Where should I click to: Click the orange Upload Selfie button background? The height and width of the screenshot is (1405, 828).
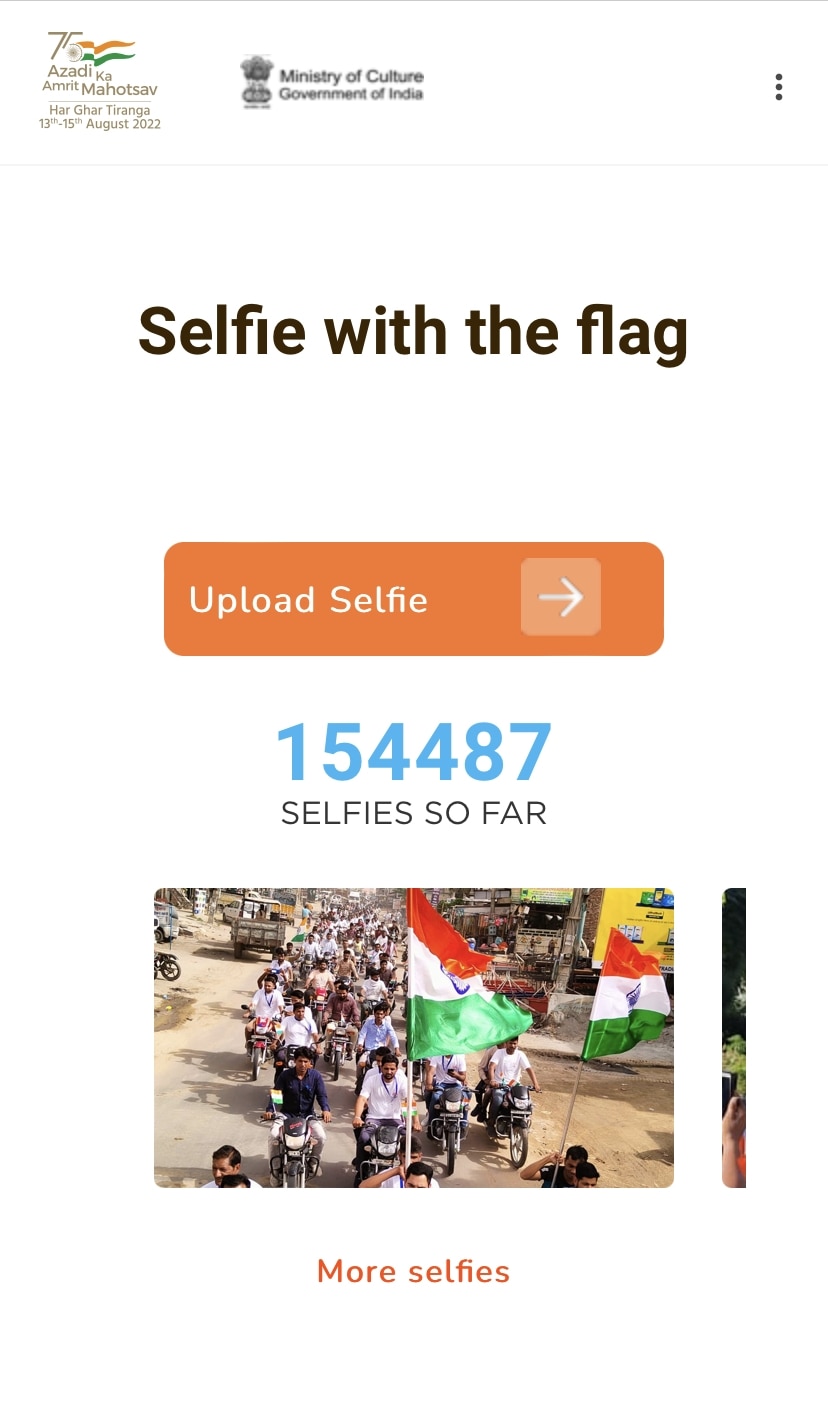point(414,599)
